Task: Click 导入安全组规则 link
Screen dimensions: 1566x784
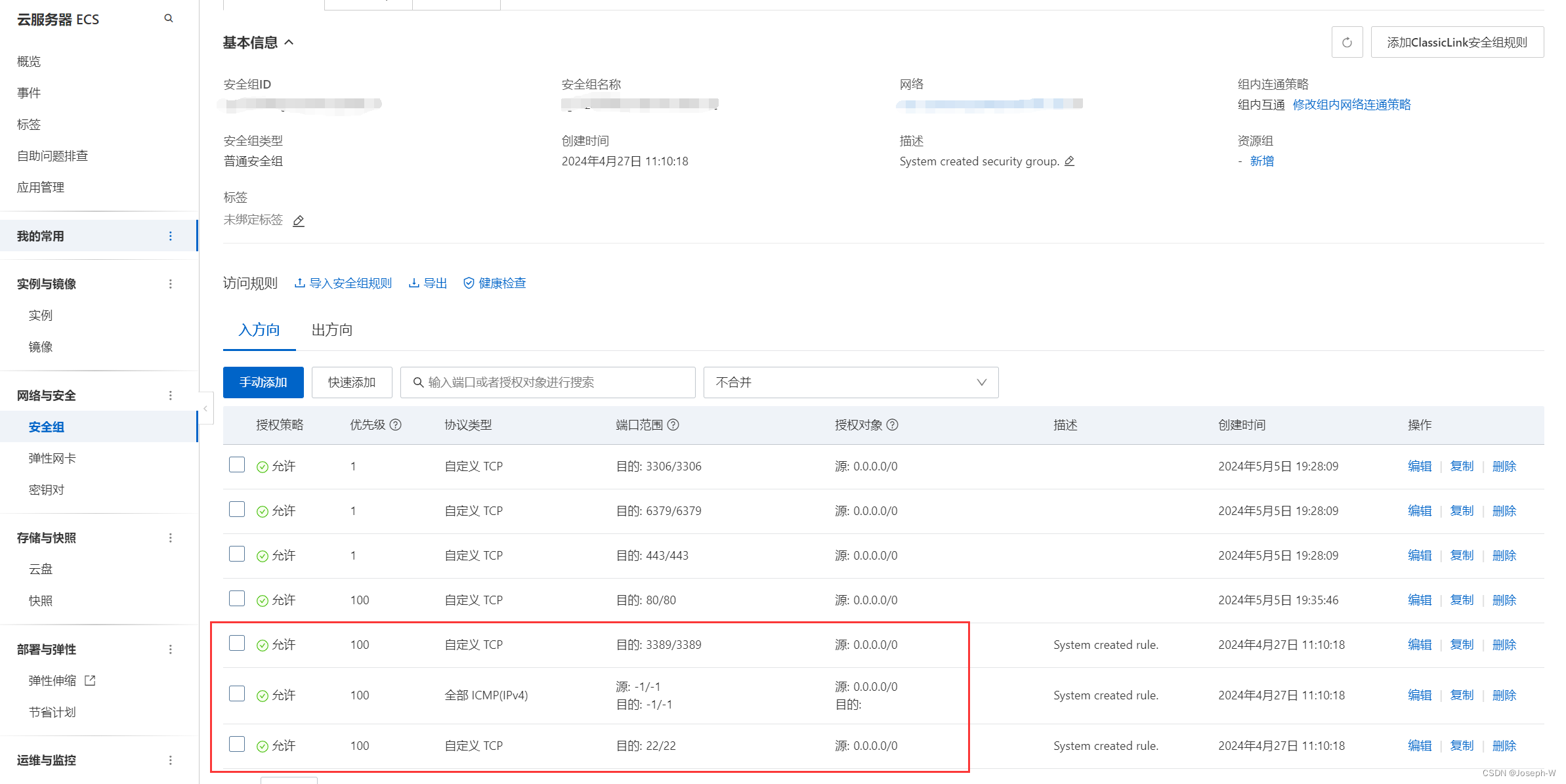Action: click(343, 283)
